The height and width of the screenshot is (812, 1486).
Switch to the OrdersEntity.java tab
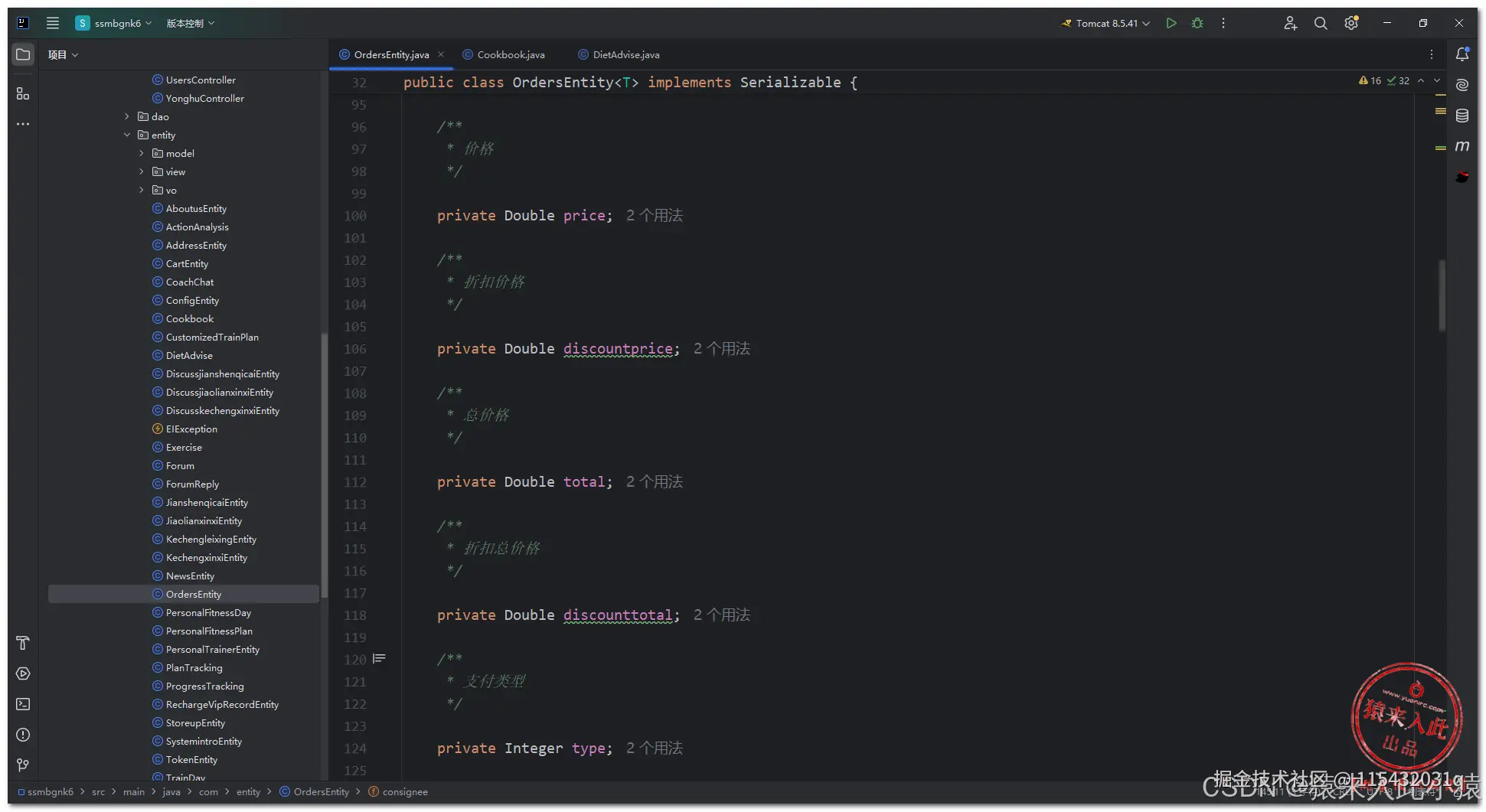click(391, 54)
